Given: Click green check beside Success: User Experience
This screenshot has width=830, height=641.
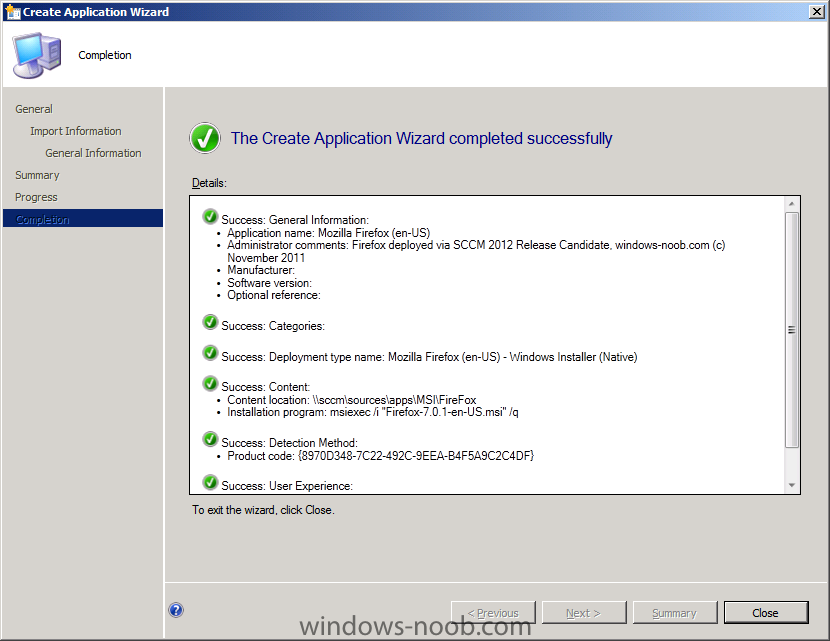Looking at the screenshot, I should 210,482.
